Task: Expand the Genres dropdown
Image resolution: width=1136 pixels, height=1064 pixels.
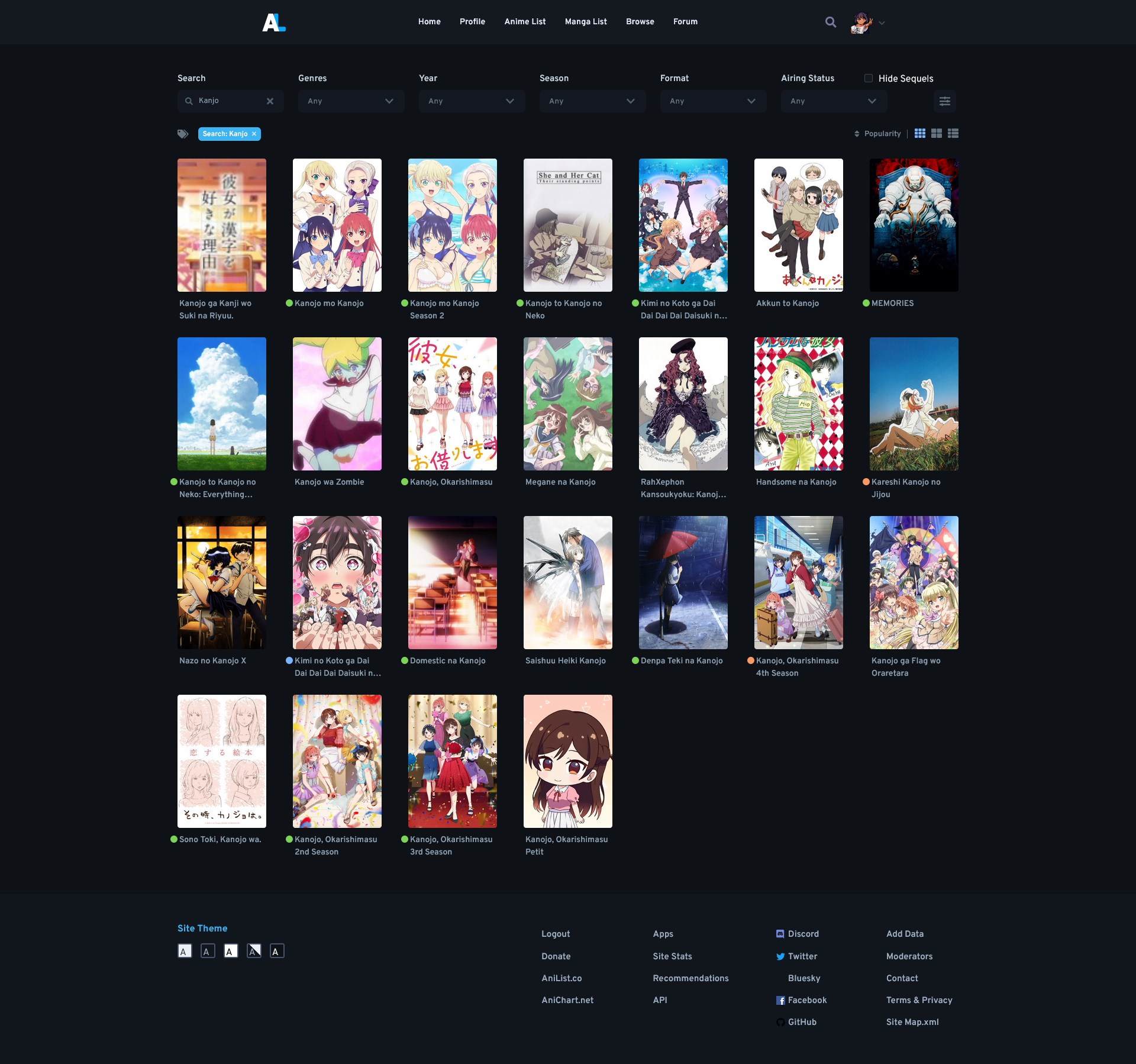Action: [x=351, y=101]
